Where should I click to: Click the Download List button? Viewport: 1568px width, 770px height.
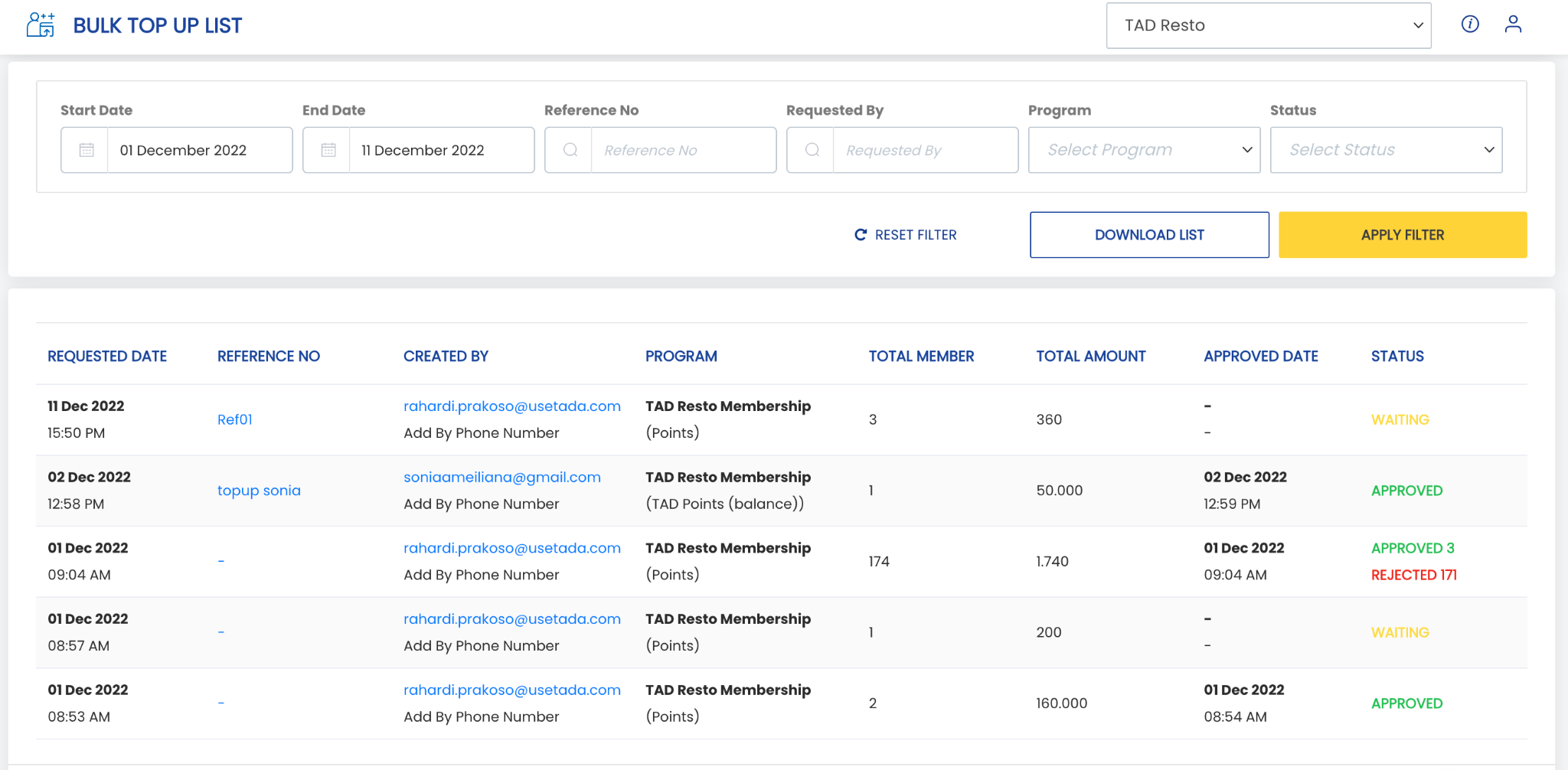[1149, 235]
